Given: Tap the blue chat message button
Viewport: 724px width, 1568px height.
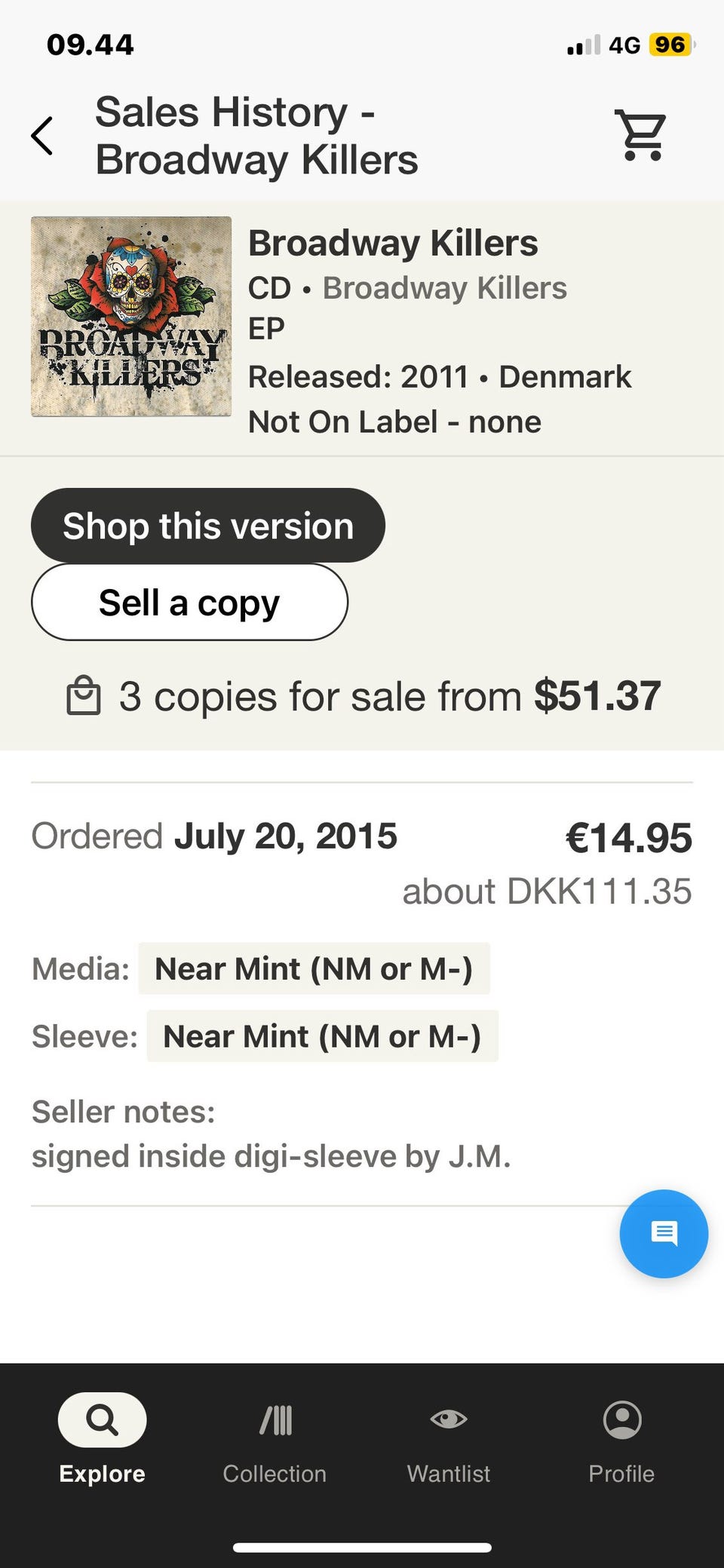Looking at the screenshot, I should [664, 1234].
